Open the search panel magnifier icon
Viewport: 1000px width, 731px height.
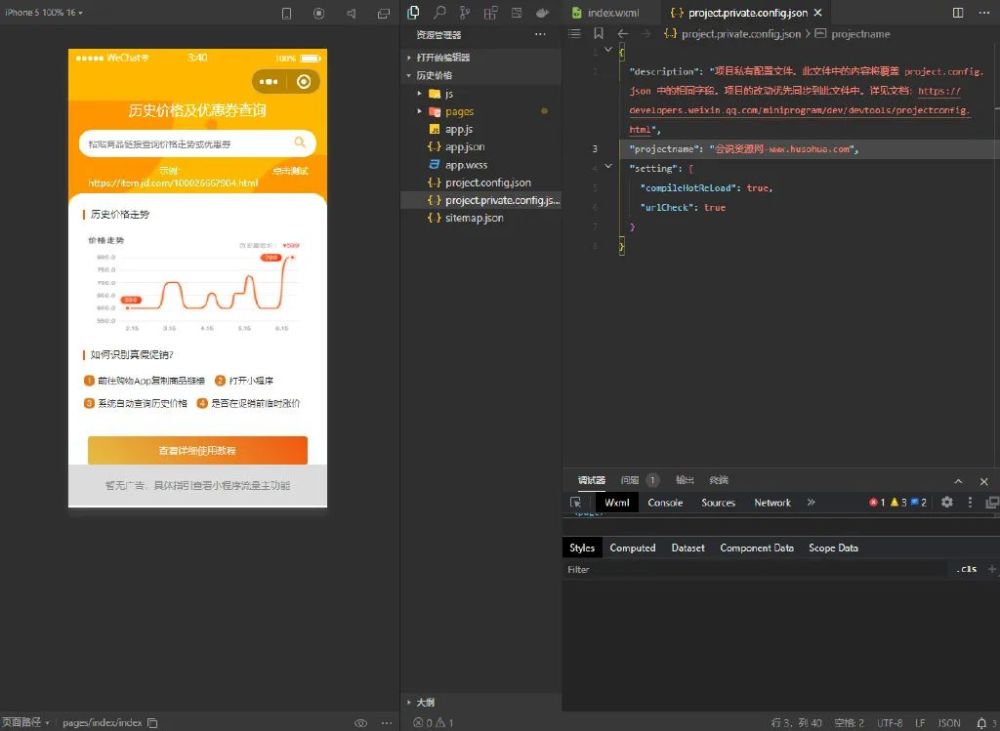440,13
